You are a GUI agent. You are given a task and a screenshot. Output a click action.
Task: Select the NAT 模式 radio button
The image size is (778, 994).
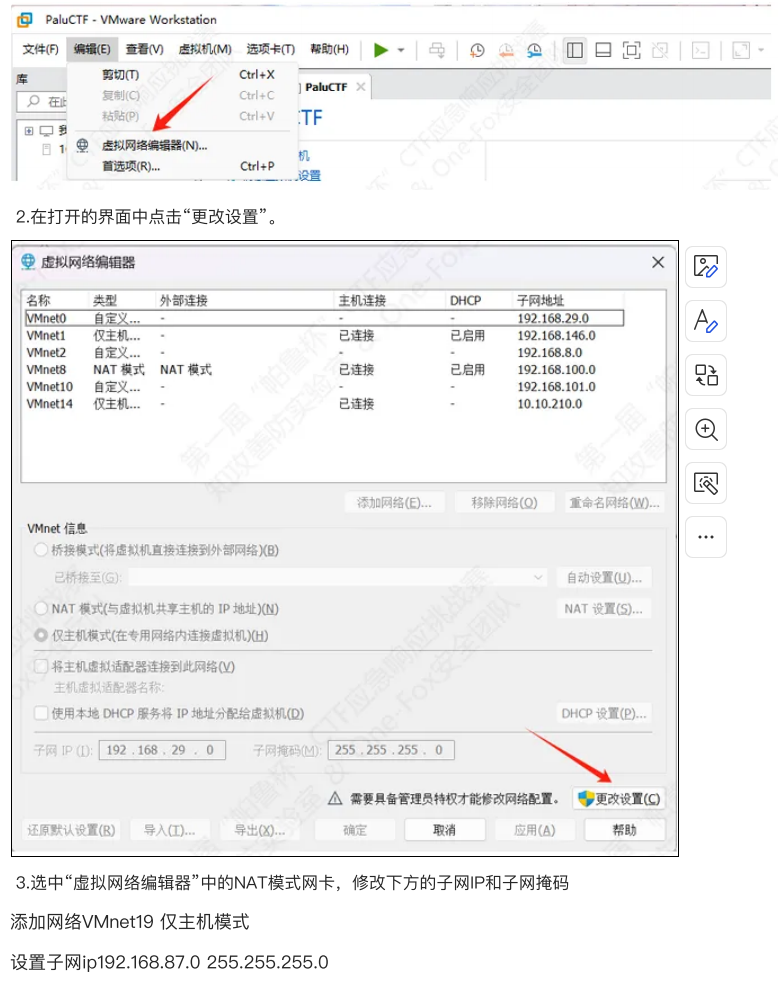pyautogui.click(x=41, y=608)
